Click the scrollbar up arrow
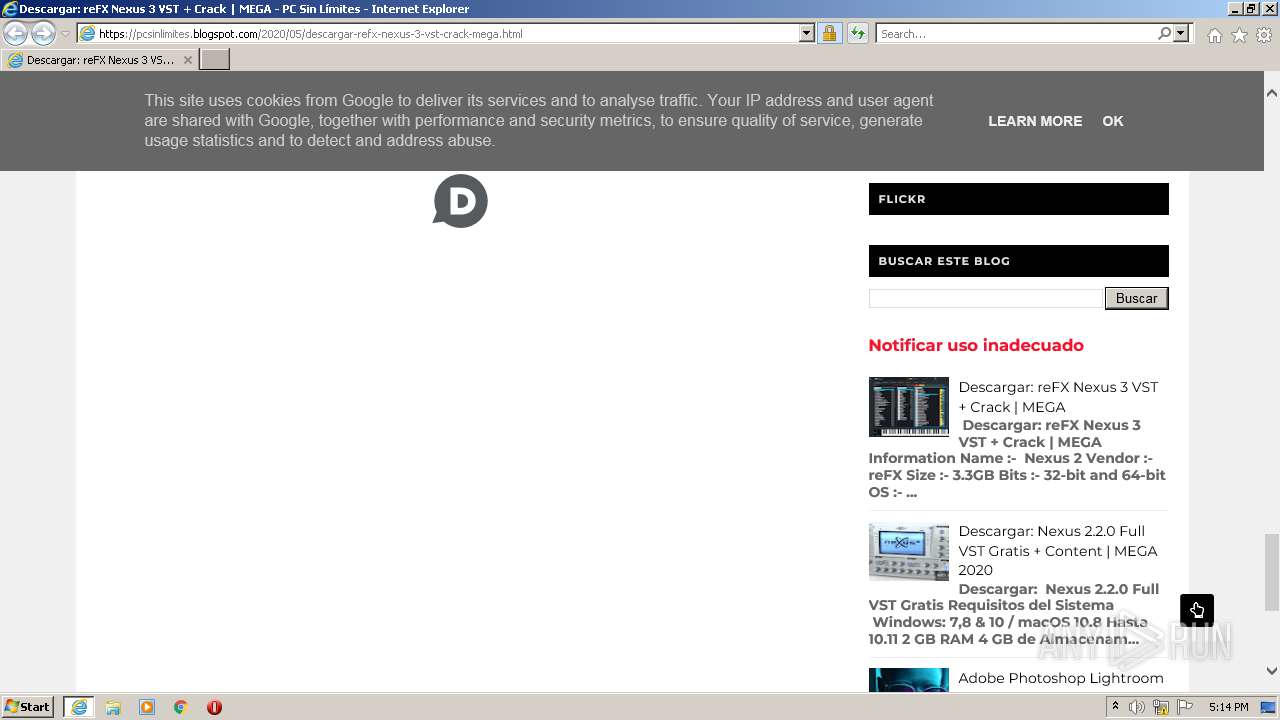The image size is (1280, 720). tap(1272, 92)
